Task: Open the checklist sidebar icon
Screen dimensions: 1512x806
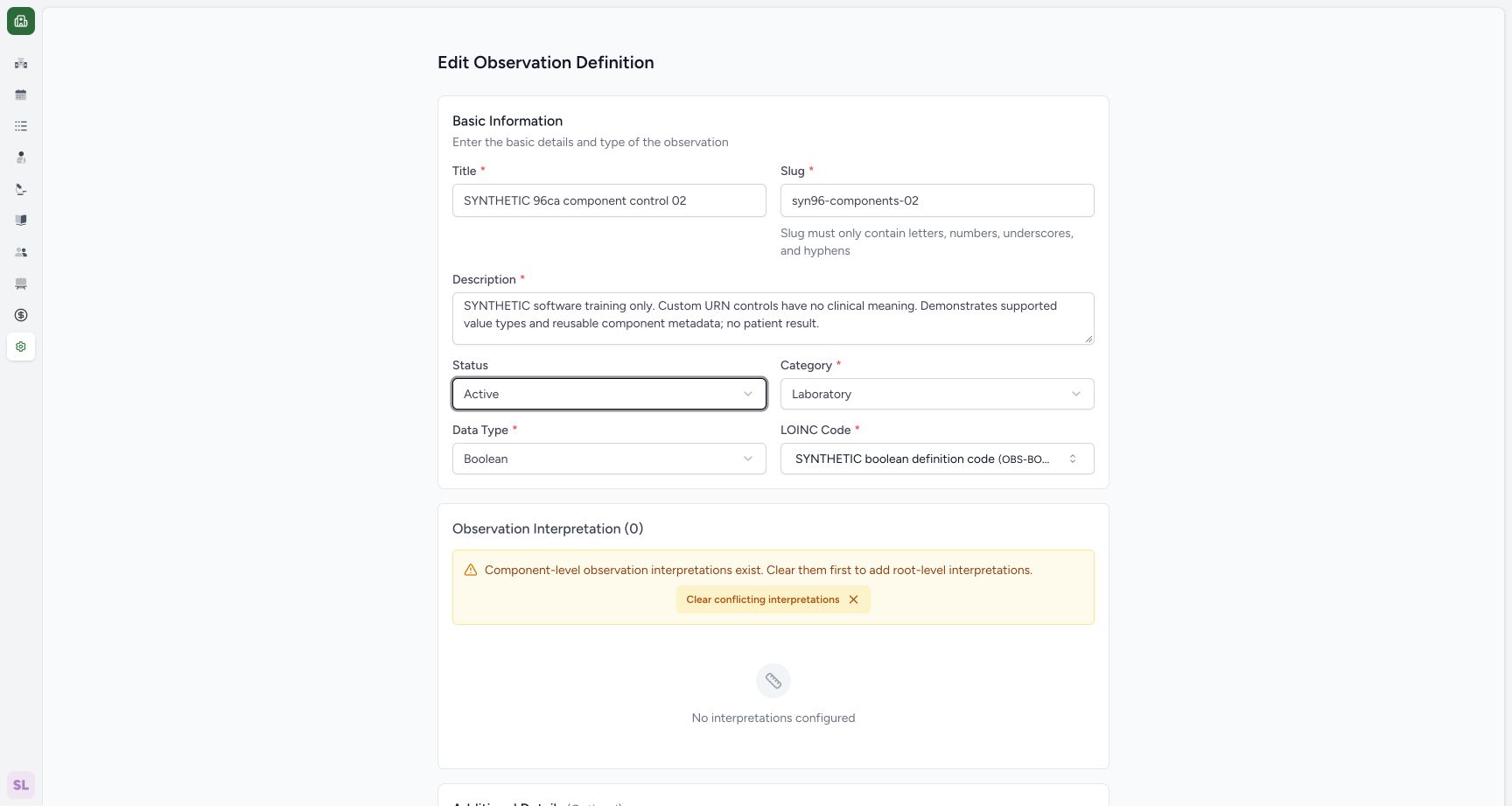Action: [x=21, y=126]
